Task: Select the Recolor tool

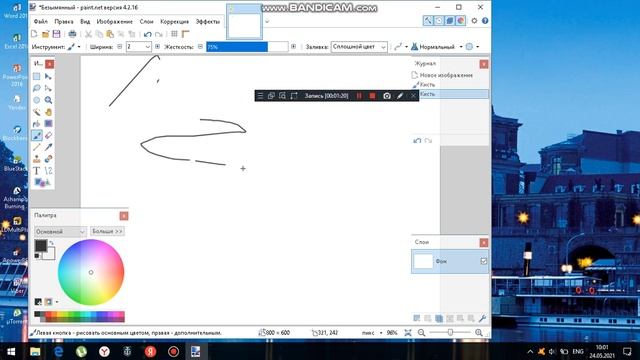Action: (x=49, y=159)
